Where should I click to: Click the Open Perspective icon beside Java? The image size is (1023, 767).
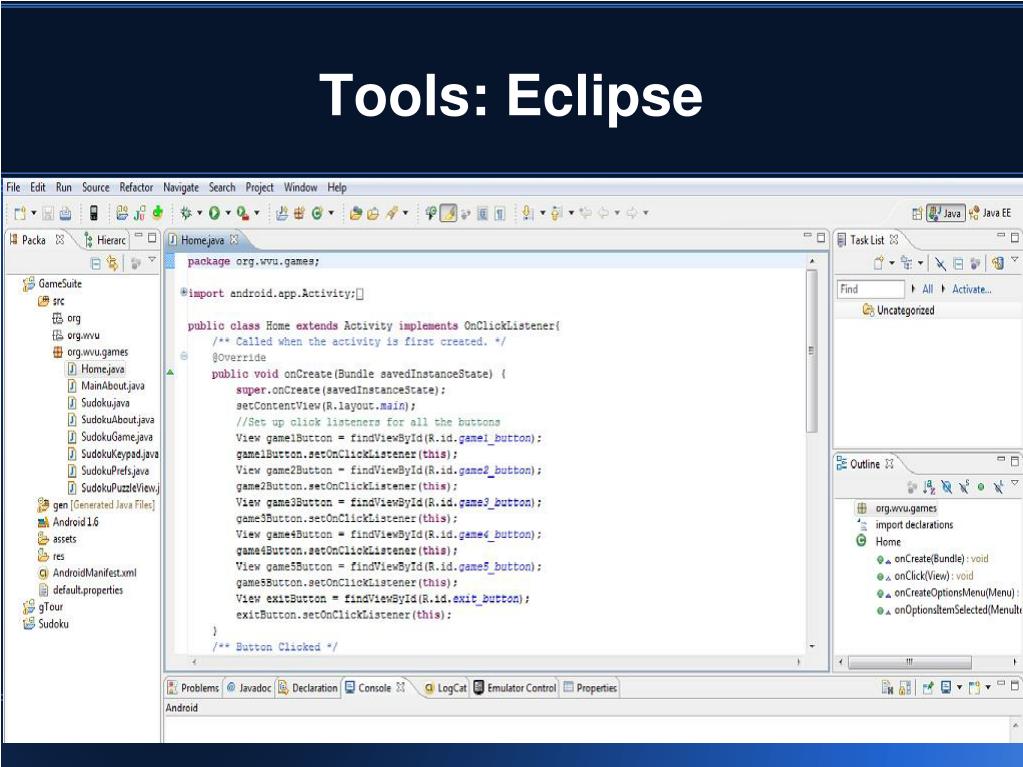(x=917, y=213)
